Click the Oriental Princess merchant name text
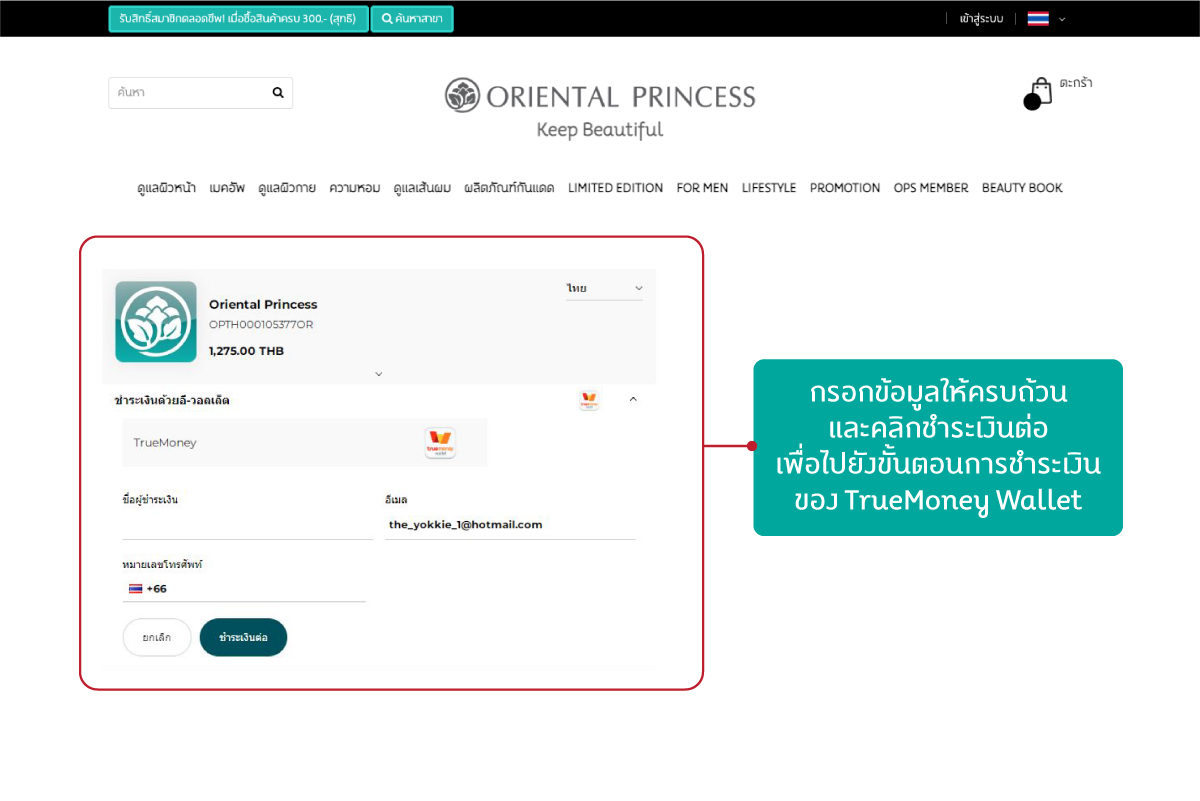 tap(263, 304)
